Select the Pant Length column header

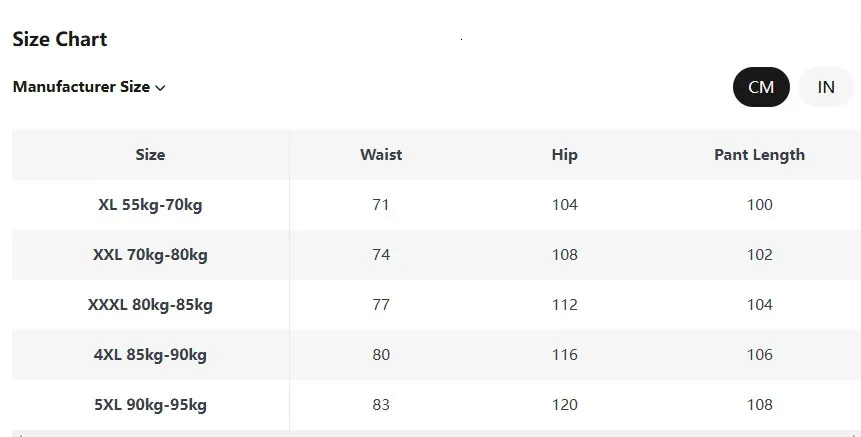click(759, 155)
